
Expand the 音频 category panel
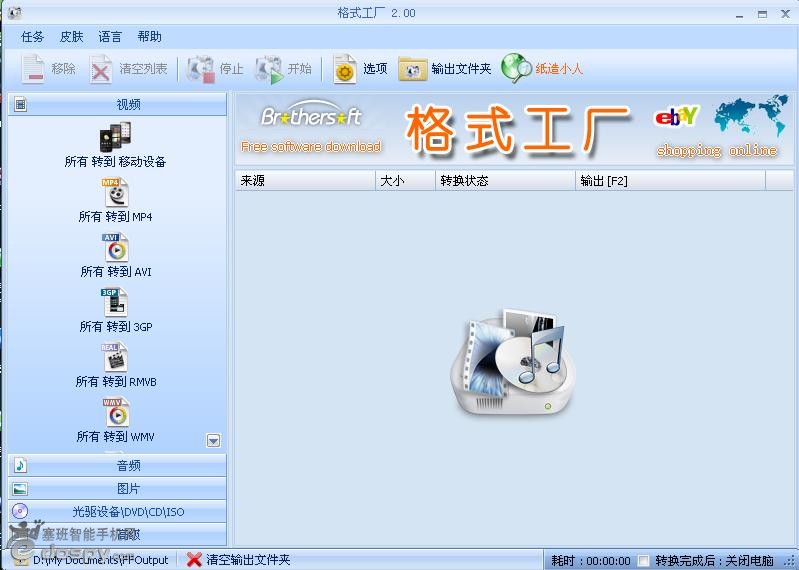117,465
